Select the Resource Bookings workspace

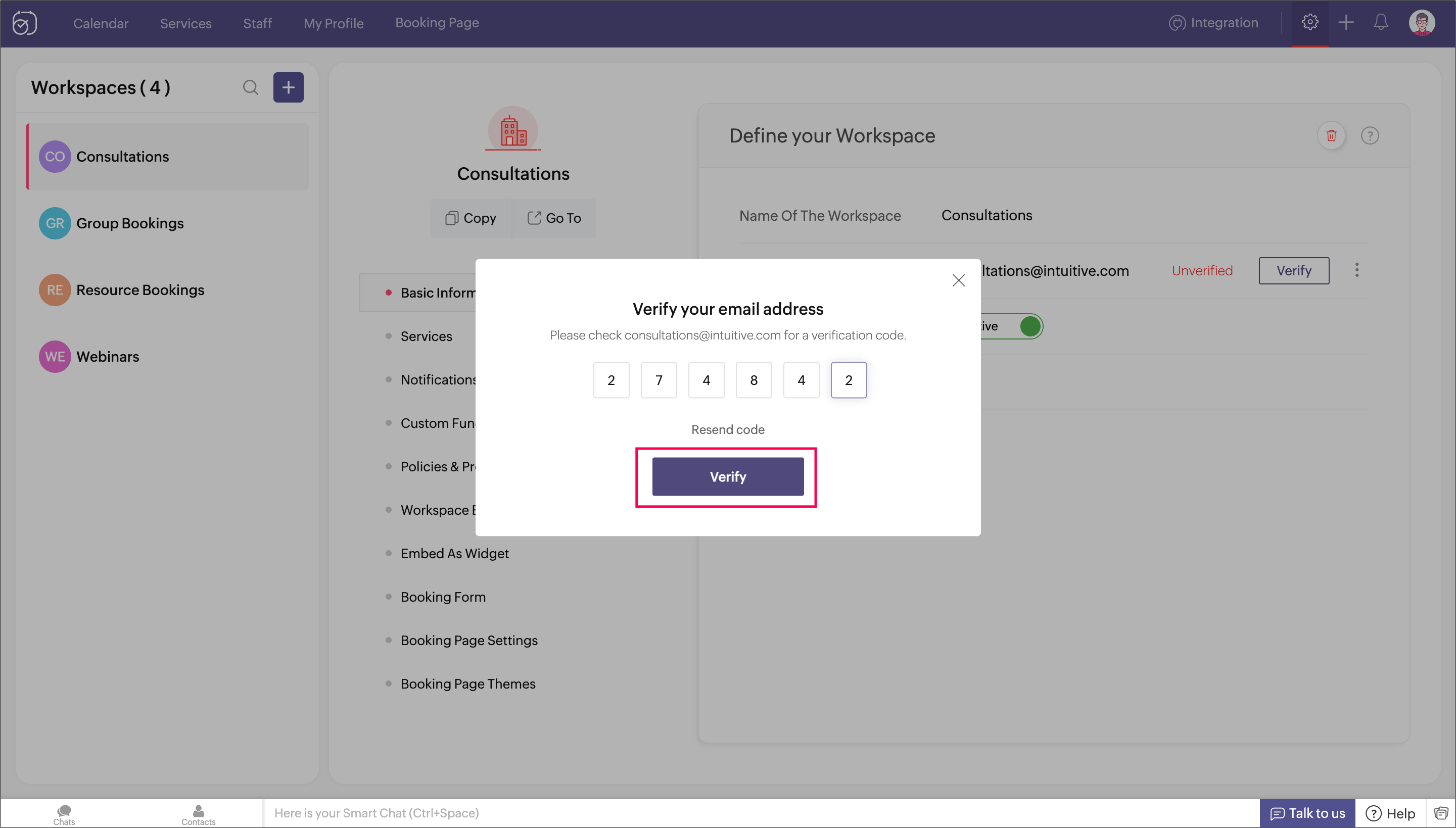168,289
